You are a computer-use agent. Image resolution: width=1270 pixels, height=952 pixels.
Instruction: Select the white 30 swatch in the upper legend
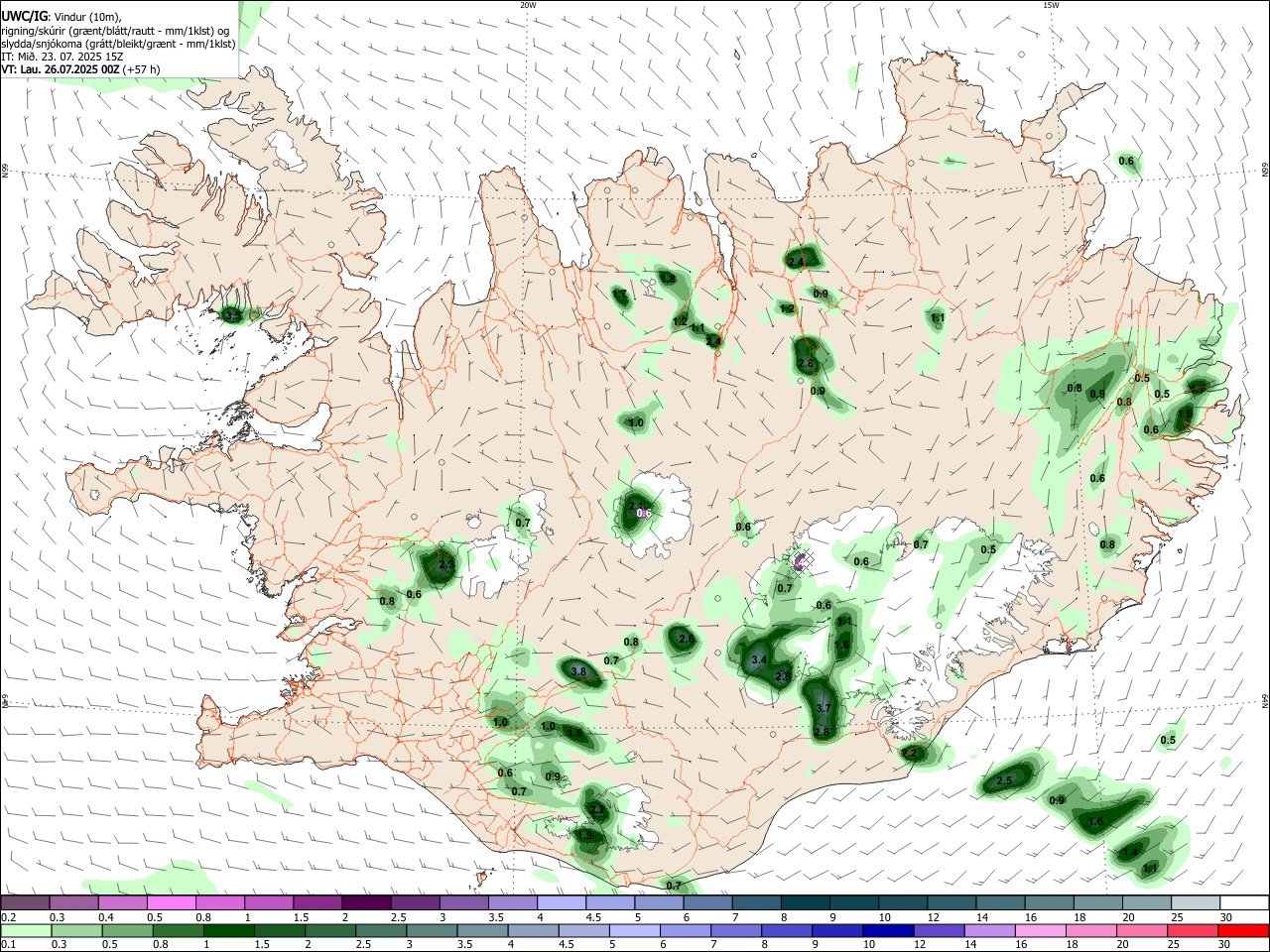1243,903
